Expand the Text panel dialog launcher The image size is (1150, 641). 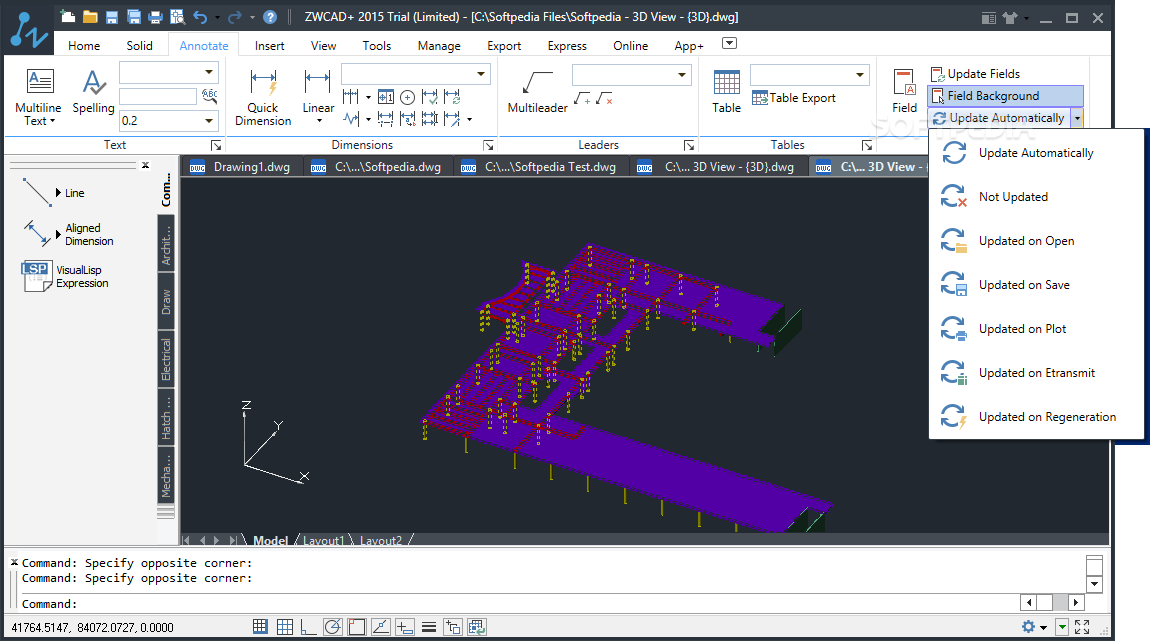(216, 145)
